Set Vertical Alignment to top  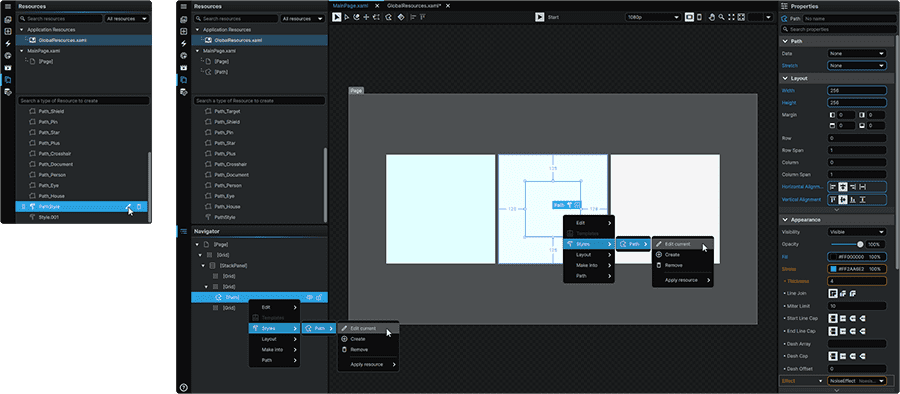(x=833, y=199)
